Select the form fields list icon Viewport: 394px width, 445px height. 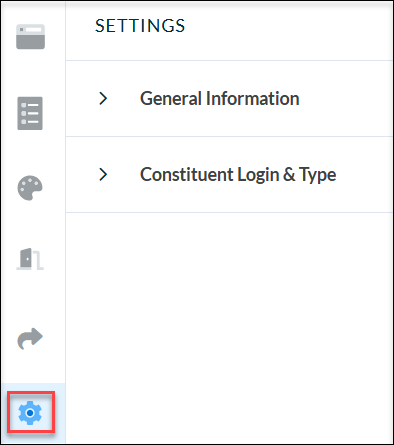click(30, 113)
